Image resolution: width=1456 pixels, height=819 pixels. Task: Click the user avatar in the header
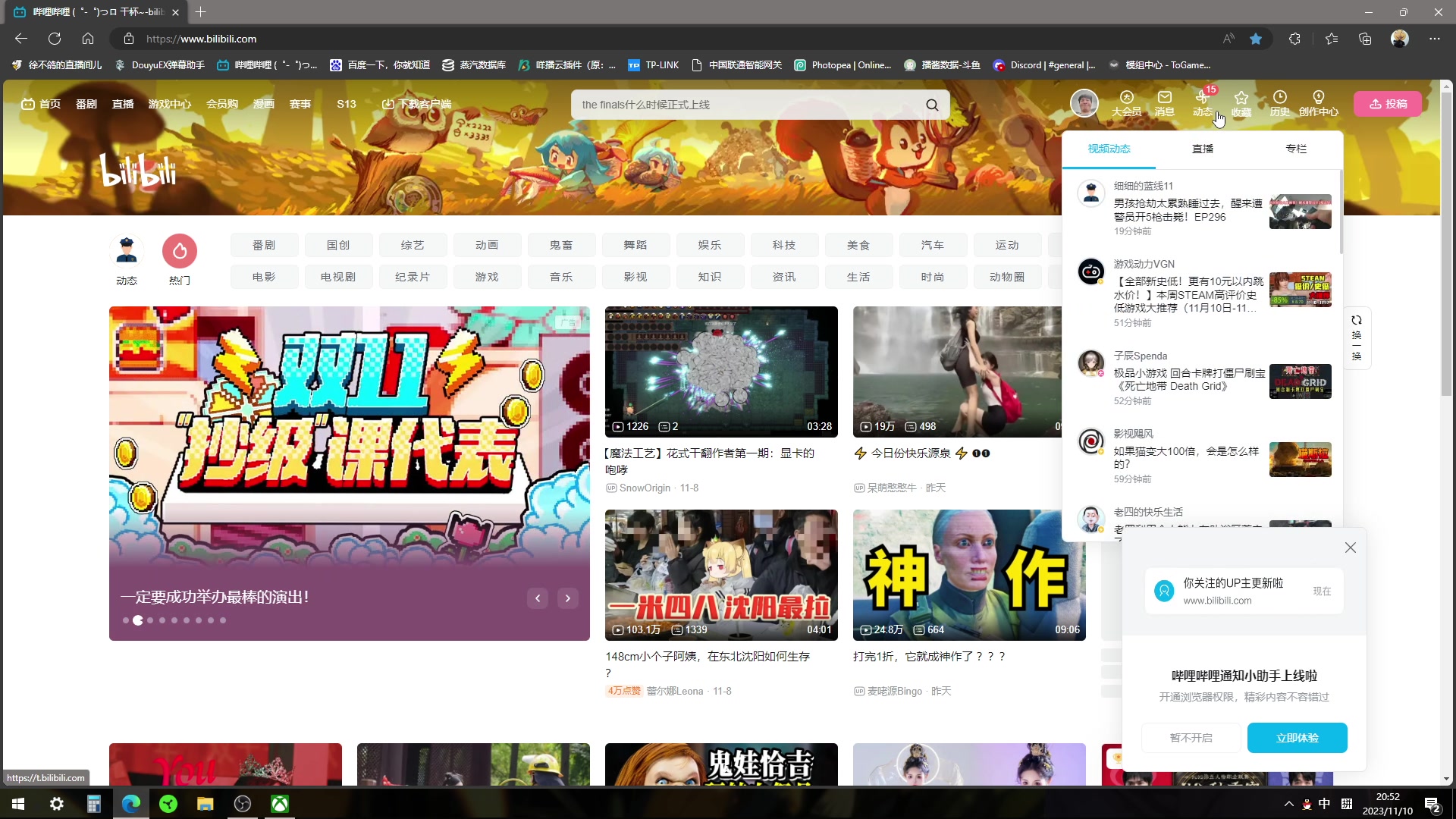coord(1084,103)
